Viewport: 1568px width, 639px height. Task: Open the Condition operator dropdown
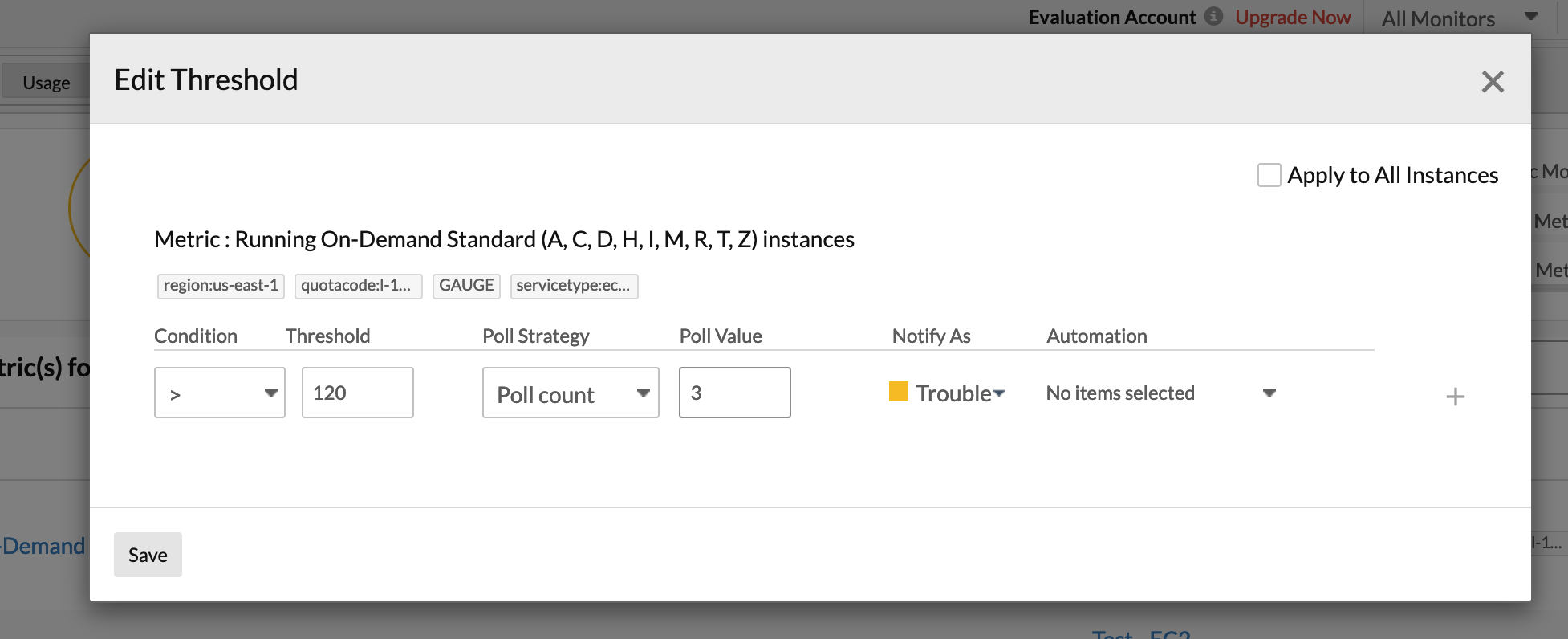click(219, 393)
